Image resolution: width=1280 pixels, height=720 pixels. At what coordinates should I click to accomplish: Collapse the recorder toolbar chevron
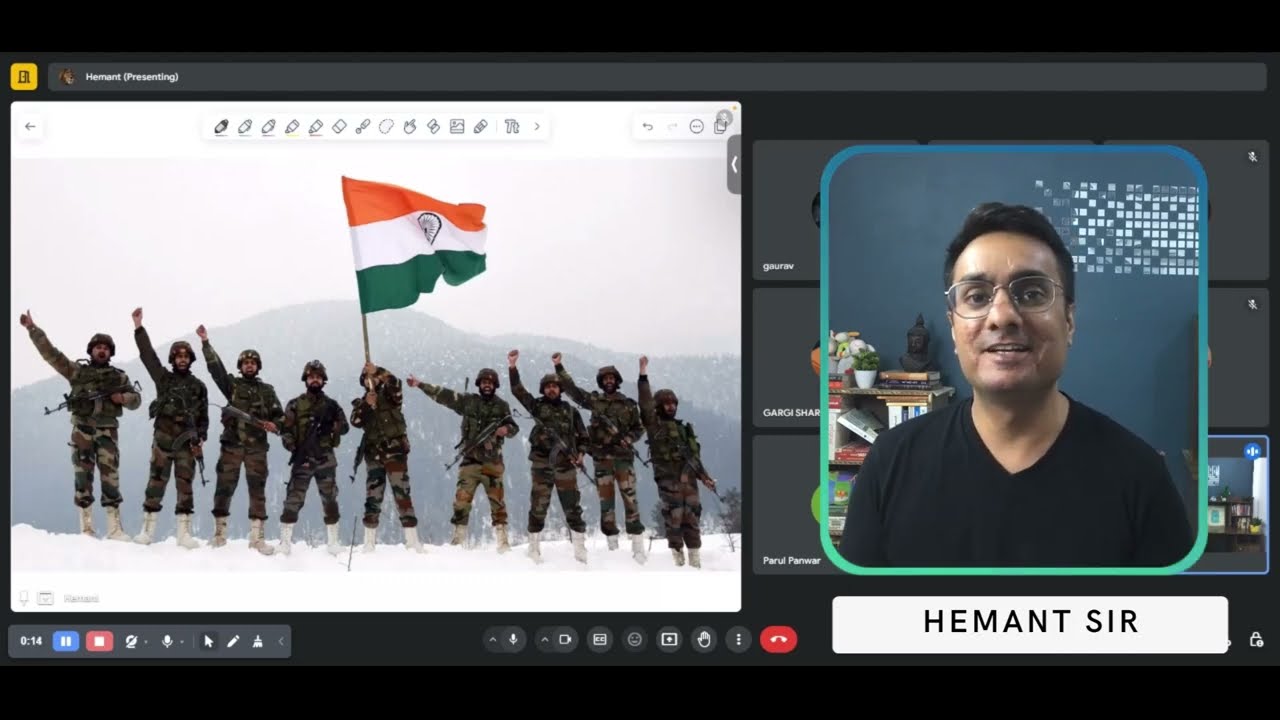[x=281, y=641]
